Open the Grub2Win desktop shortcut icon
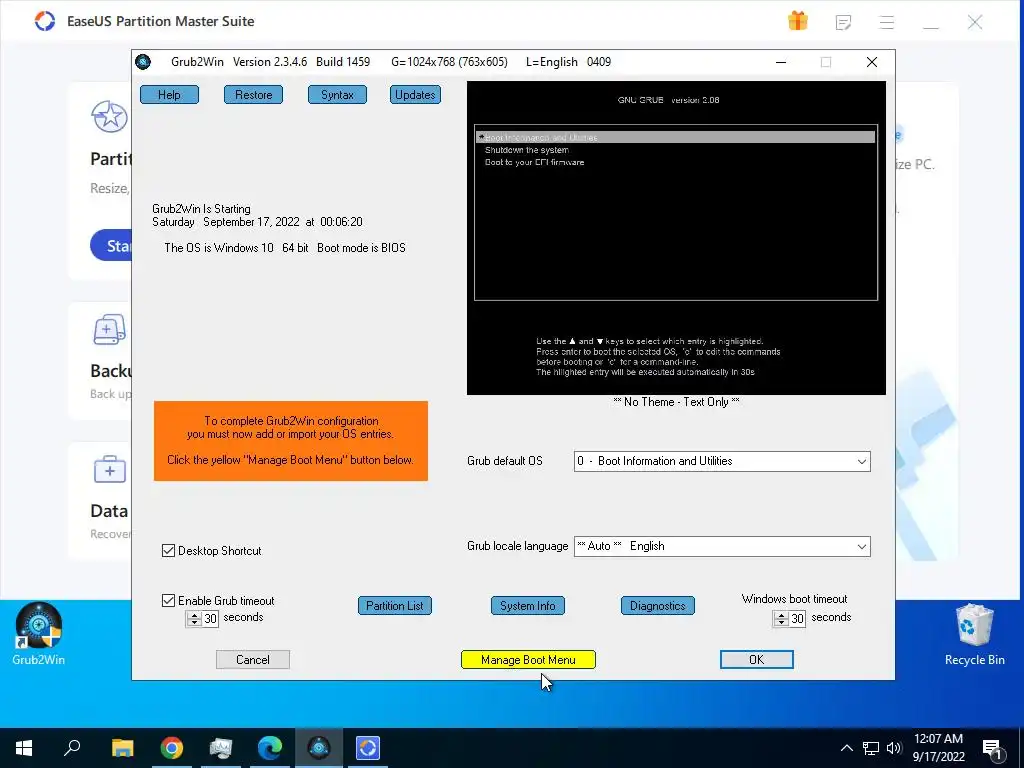1024x768 pixels. [x=39, y=634]
